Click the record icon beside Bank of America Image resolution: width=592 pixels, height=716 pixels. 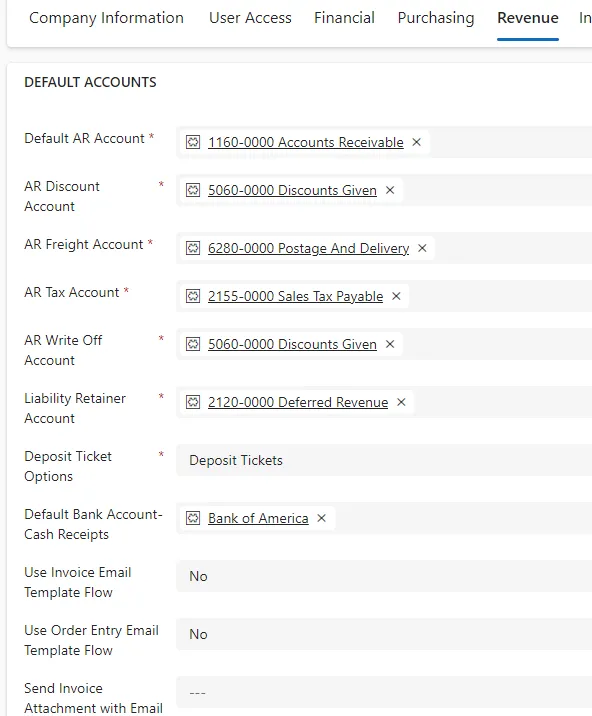coord(193,518)
